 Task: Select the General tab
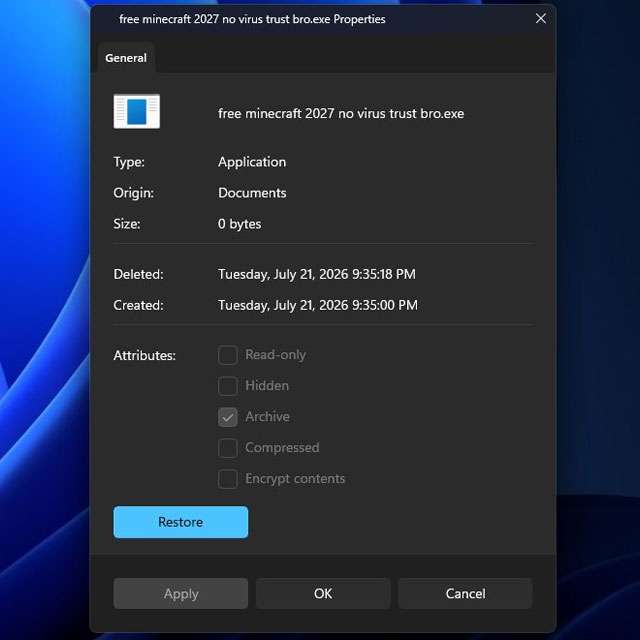[x=126, y=58]
